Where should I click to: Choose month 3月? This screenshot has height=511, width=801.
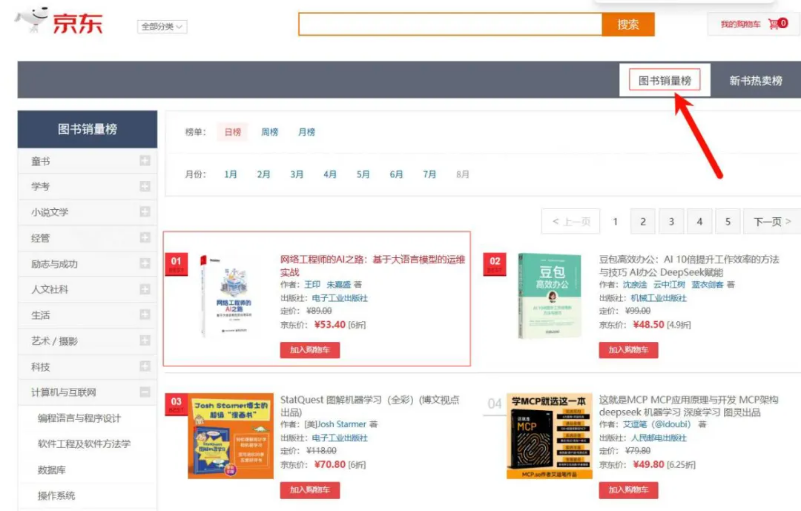[297, 174]
